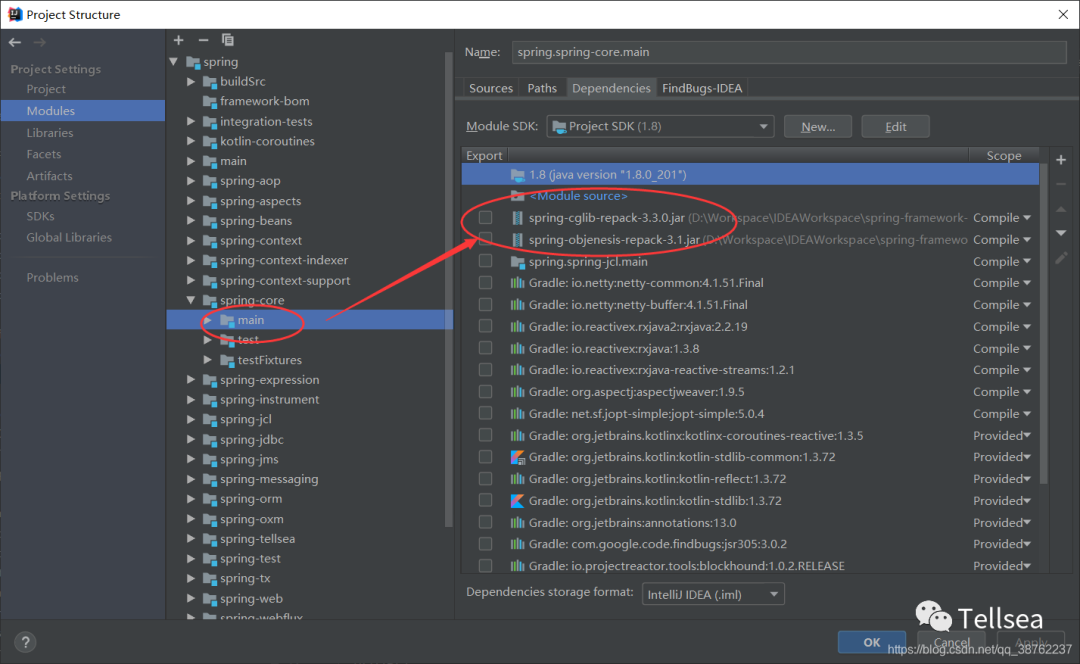Viewport: 1080px width, 664px height.
Task: Open the dependencies storage format dropdown
Action: pos(713,594)
